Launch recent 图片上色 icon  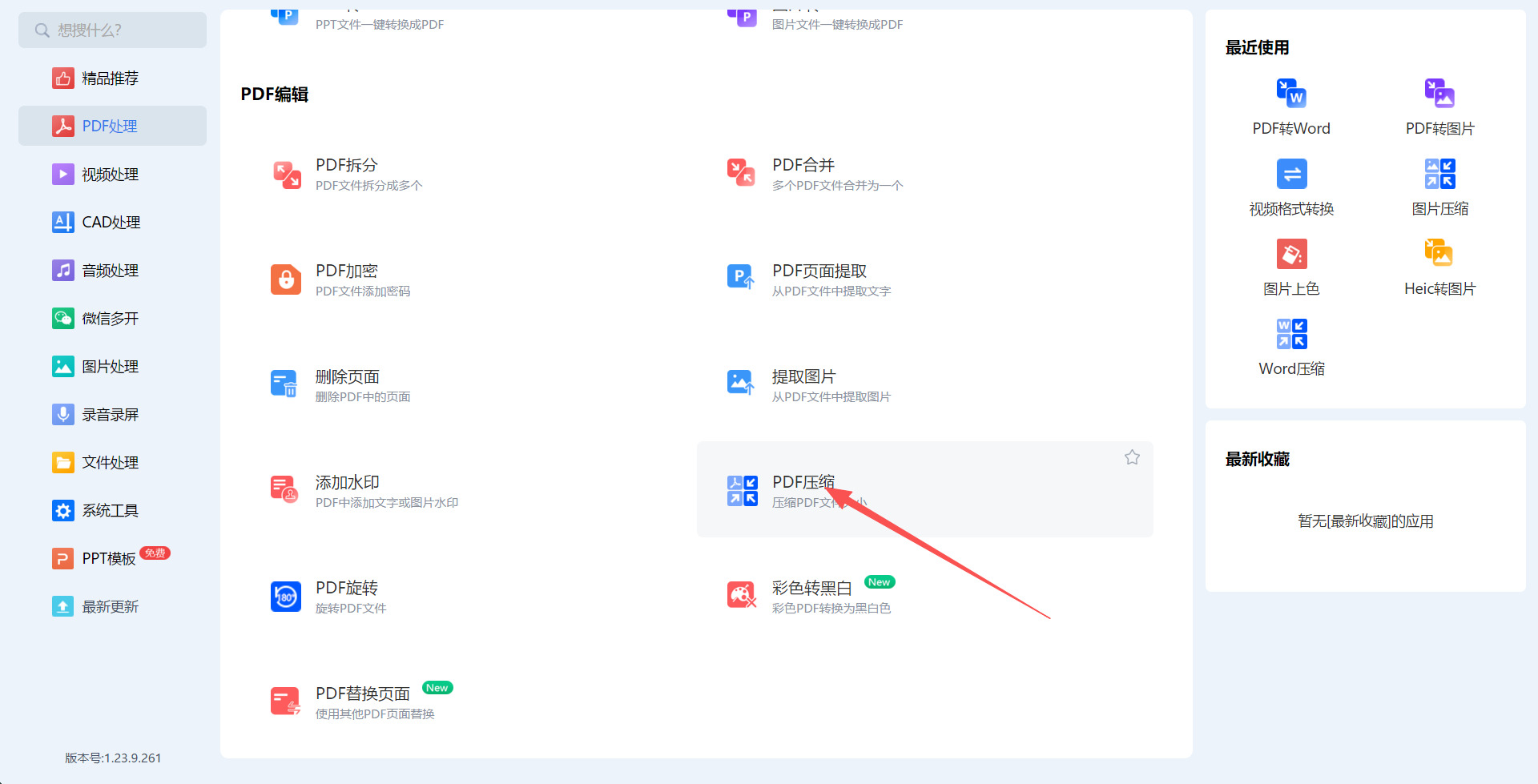(x=1291, y=254)
